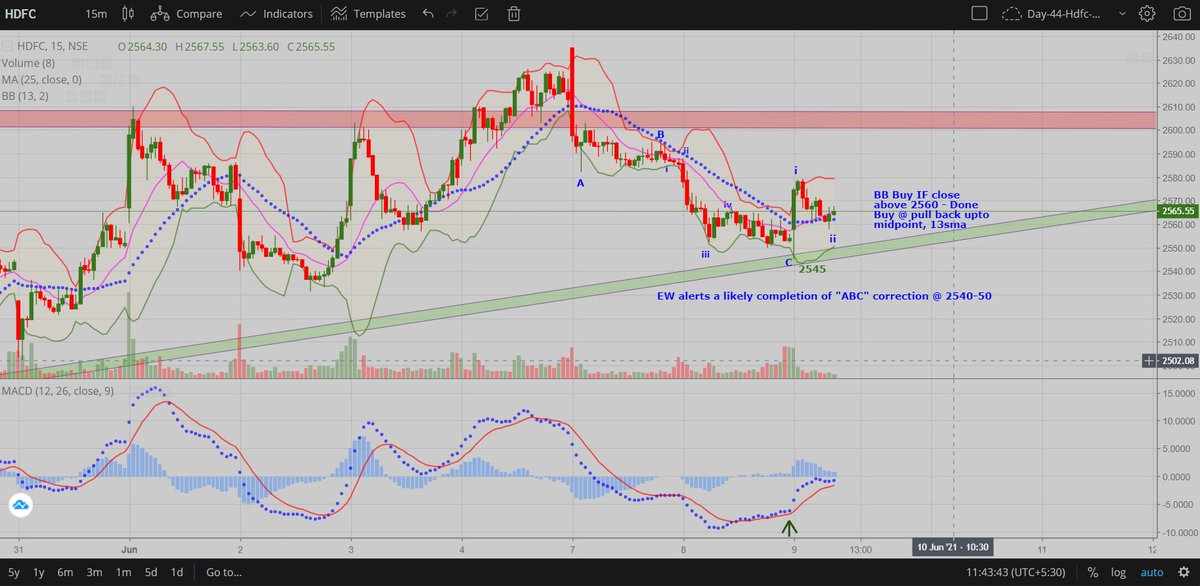The width and height of the screenshot is (1200, 586).
Task: Click the date label 10 Jun '21 10:30
Action: coord(952,548)
